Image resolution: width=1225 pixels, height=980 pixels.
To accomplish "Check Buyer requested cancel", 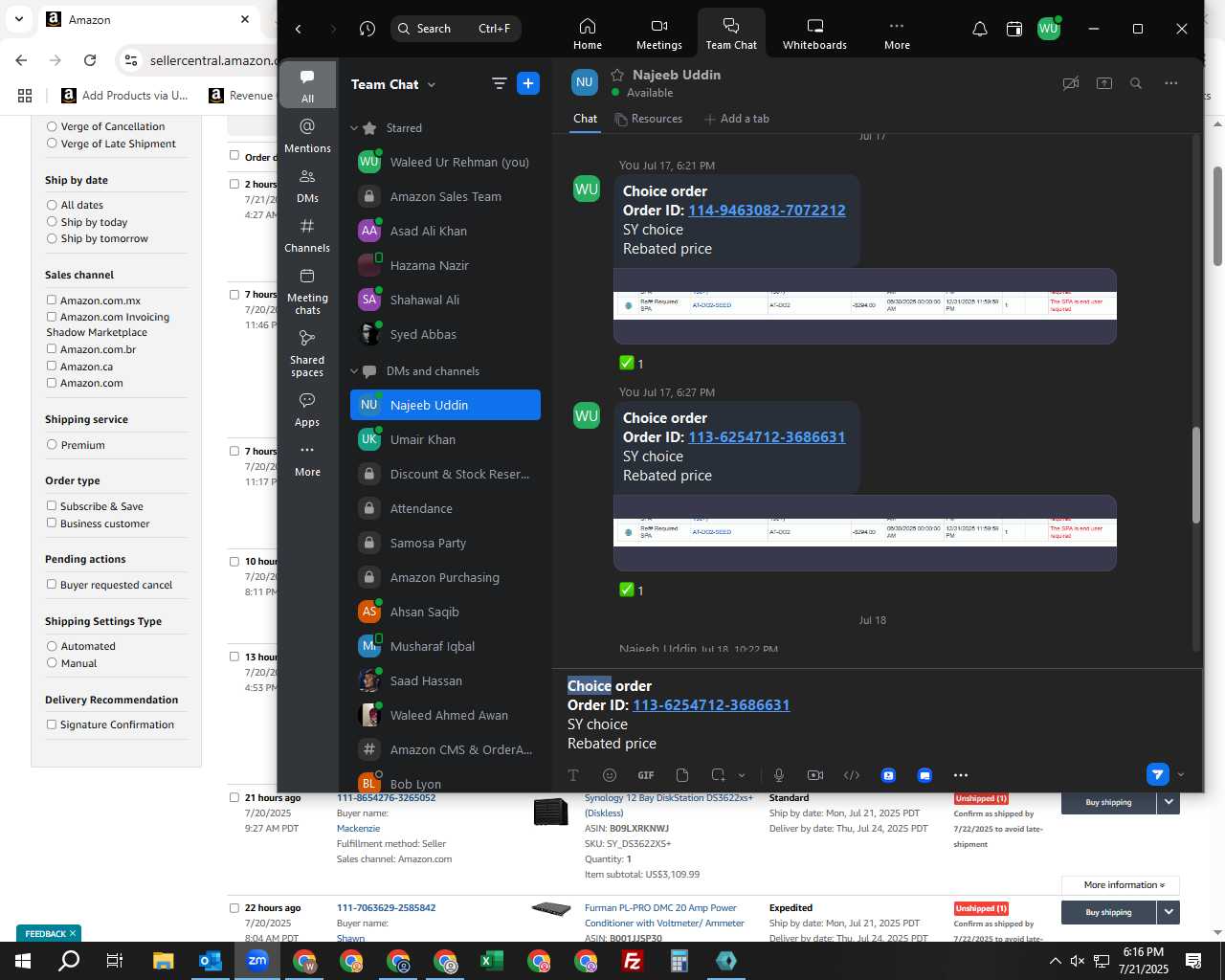I will (52, 585).
